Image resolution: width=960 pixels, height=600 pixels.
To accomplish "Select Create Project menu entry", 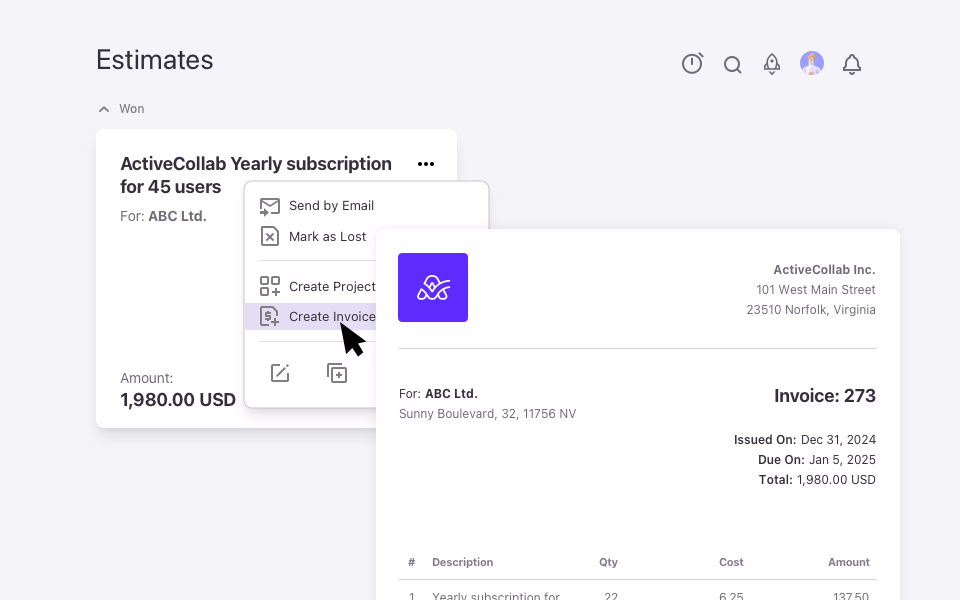I will tap(332, 287).
